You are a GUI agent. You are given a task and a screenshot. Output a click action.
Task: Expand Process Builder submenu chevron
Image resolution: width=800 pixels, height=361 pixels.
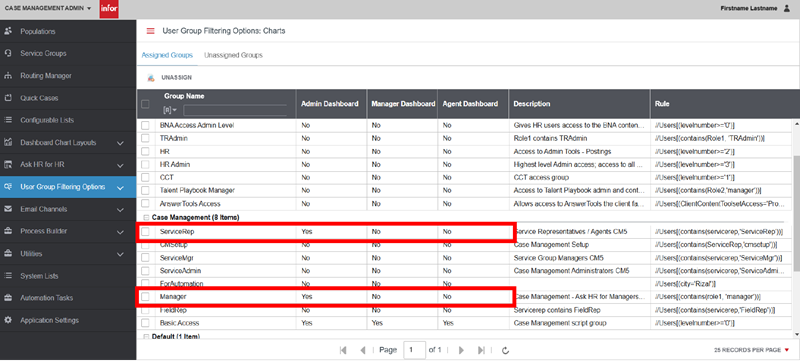[120, 232]
